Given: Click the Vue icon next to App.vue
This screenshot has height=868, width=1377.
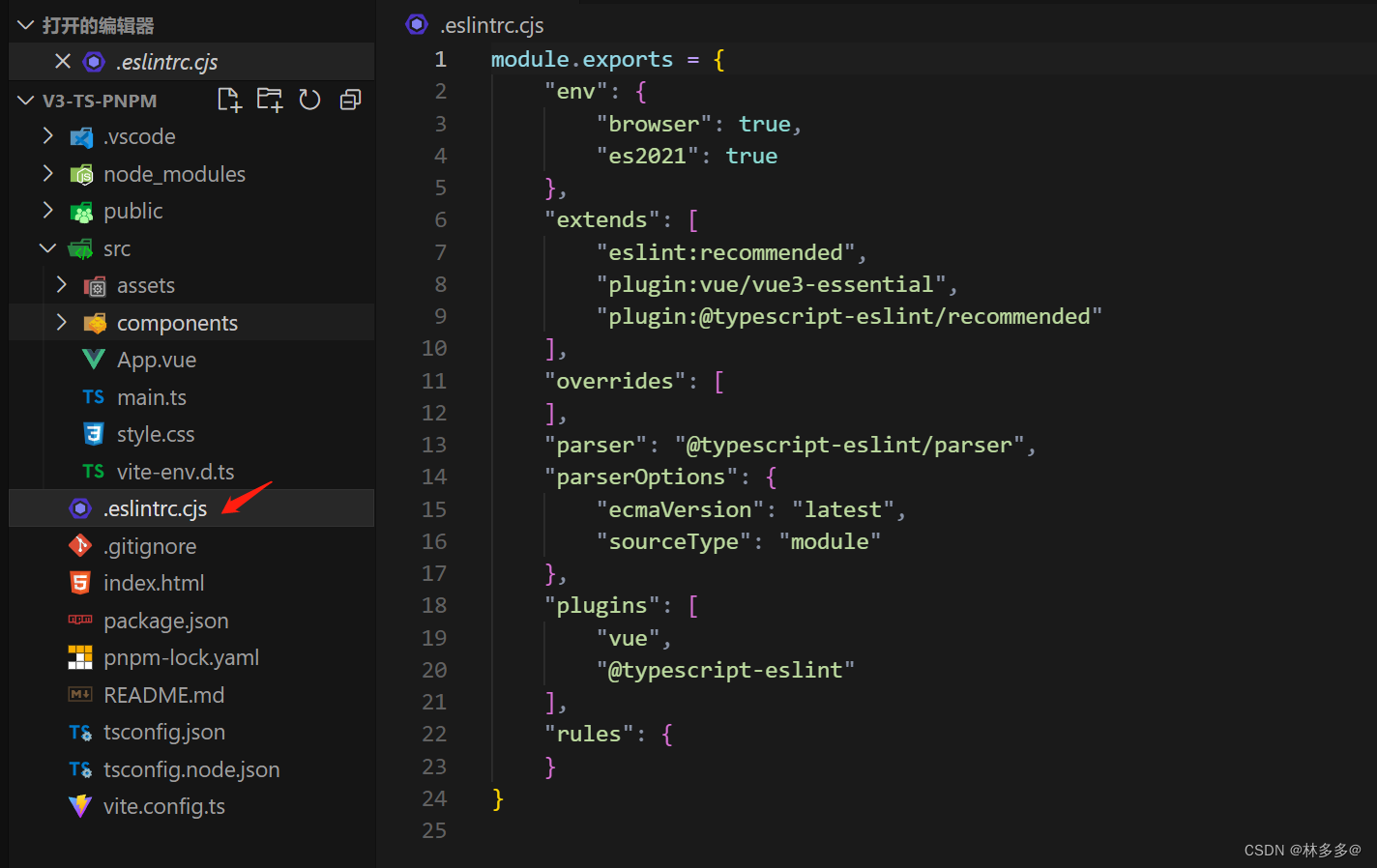Looking at the screenshot, I should pos(94,360).
